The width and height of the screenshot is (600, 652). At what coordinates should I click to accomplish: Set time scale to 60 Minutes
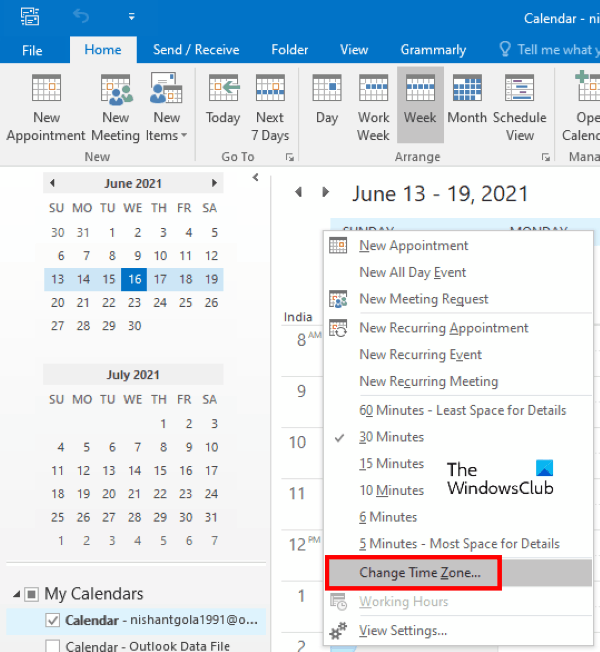pyautogui.click(x=458, y=410)
